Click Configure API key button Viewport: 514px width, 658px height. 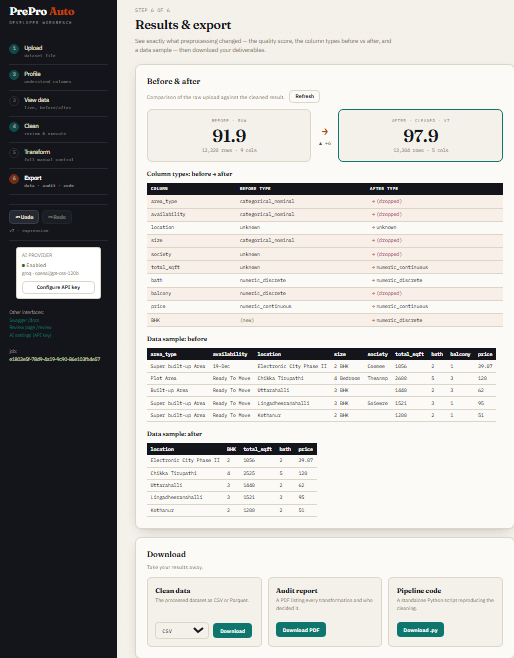(58, 287)
